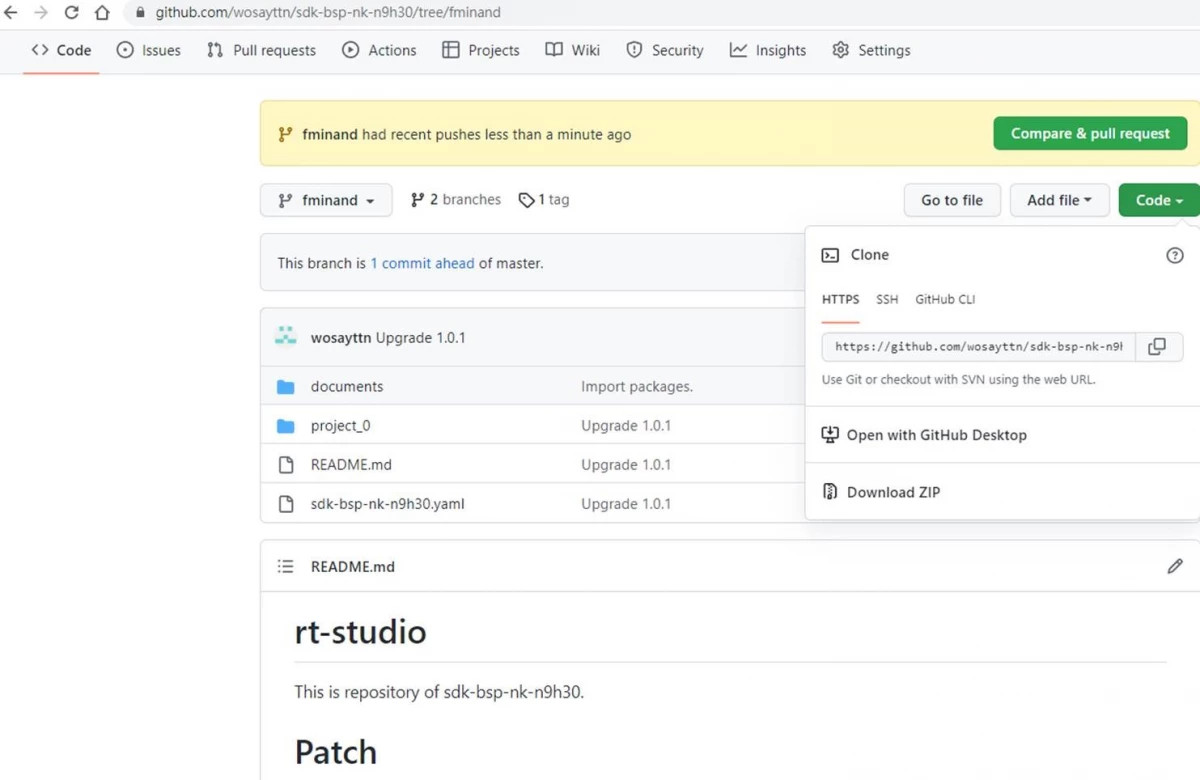View the 1 tag link
The image size is (1200, 780).
pos(544,200)
